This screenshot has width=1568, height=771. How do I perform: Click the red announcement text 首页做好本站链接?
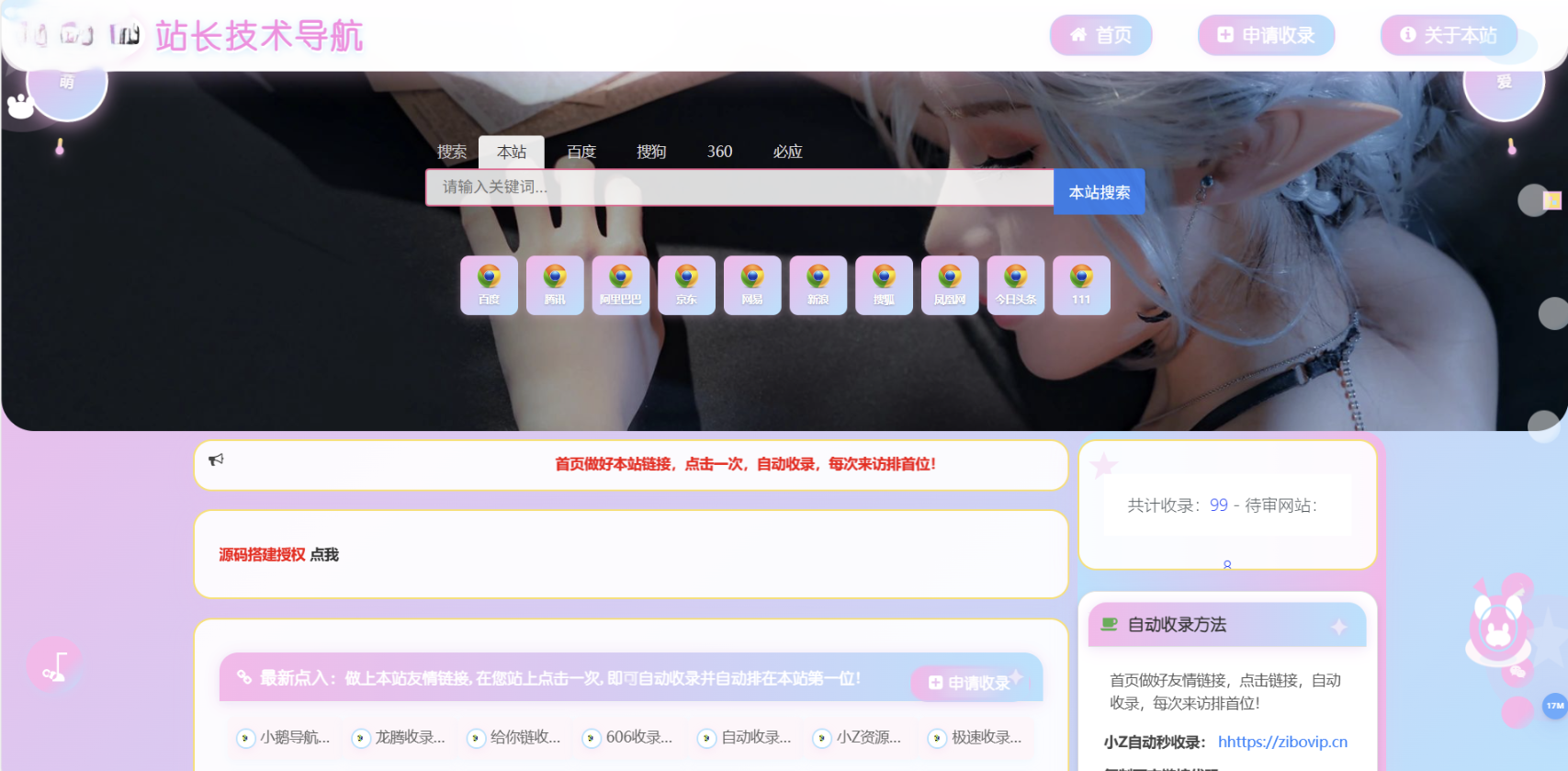(x=745, y=464)
